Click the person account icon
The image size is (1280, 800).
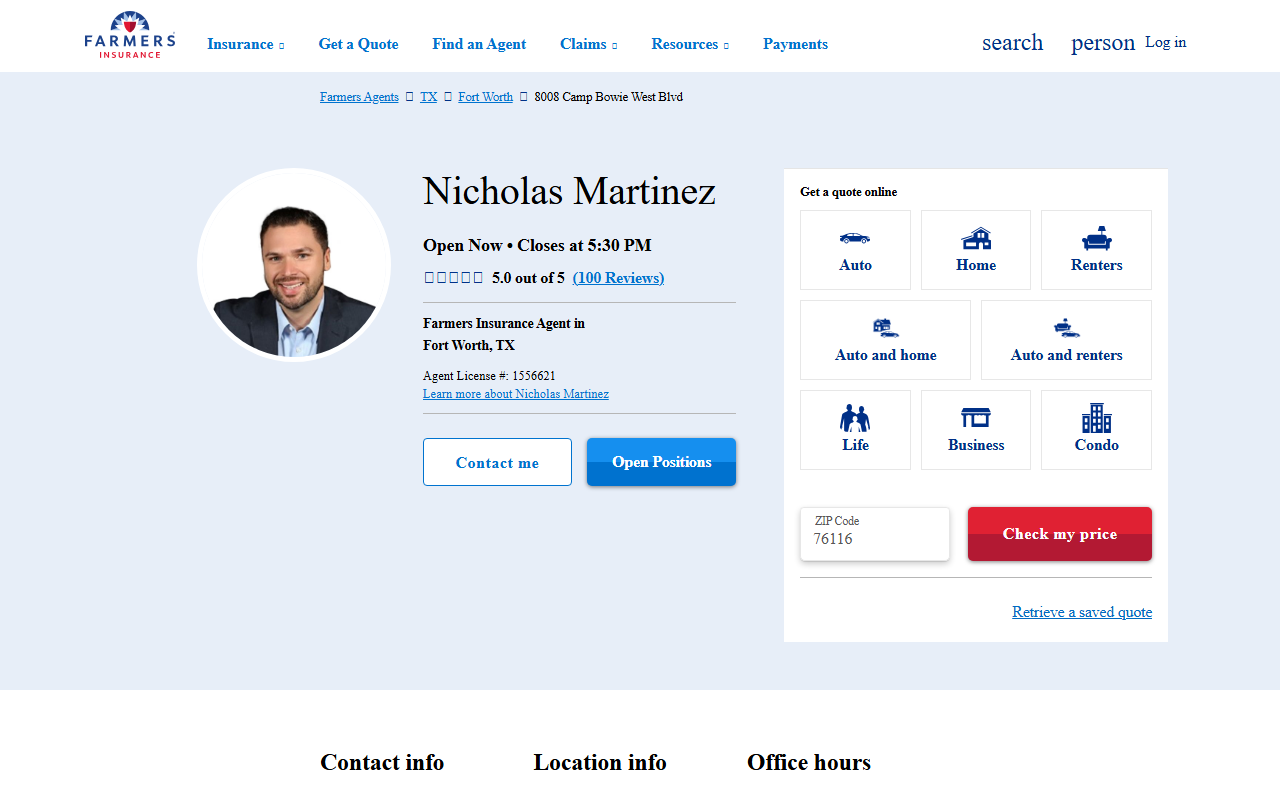[1103, 43]
